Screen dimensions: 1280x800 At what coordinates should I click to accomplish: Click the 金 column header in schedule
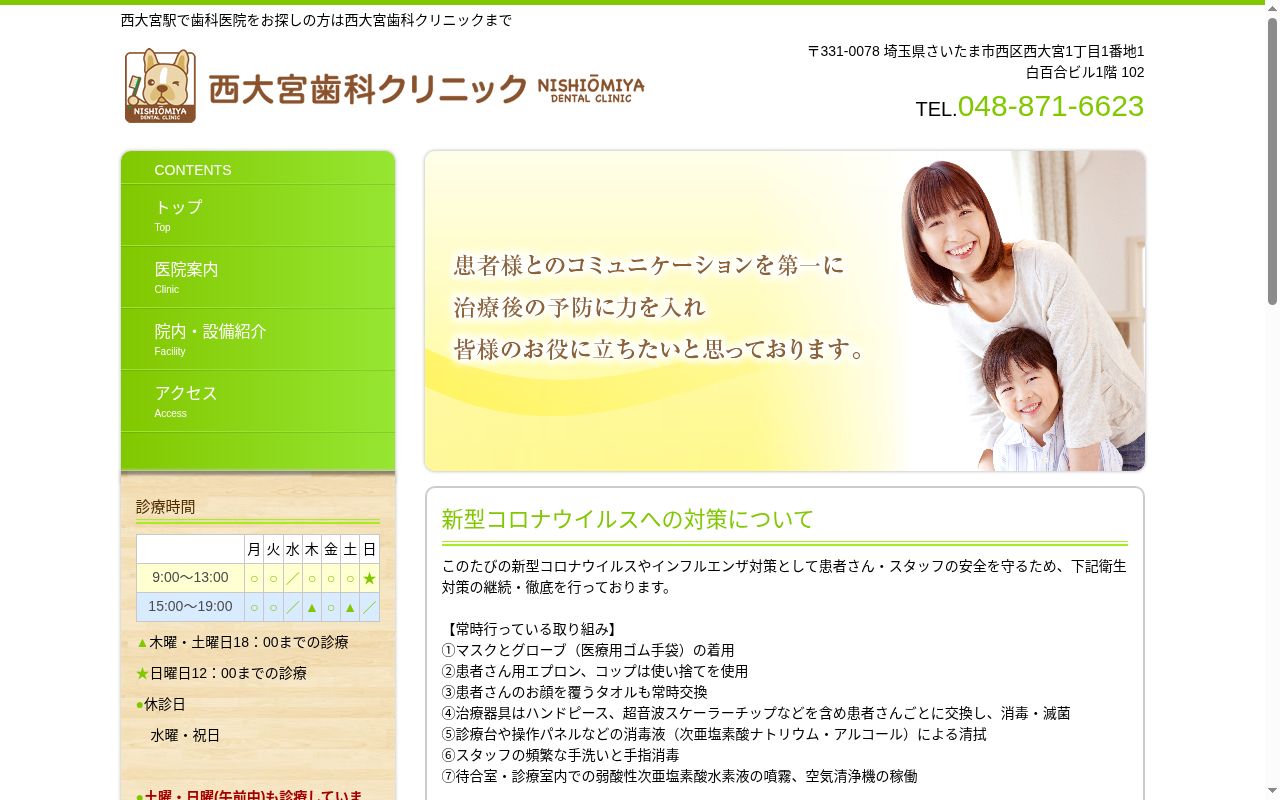(x=331, y=549)
